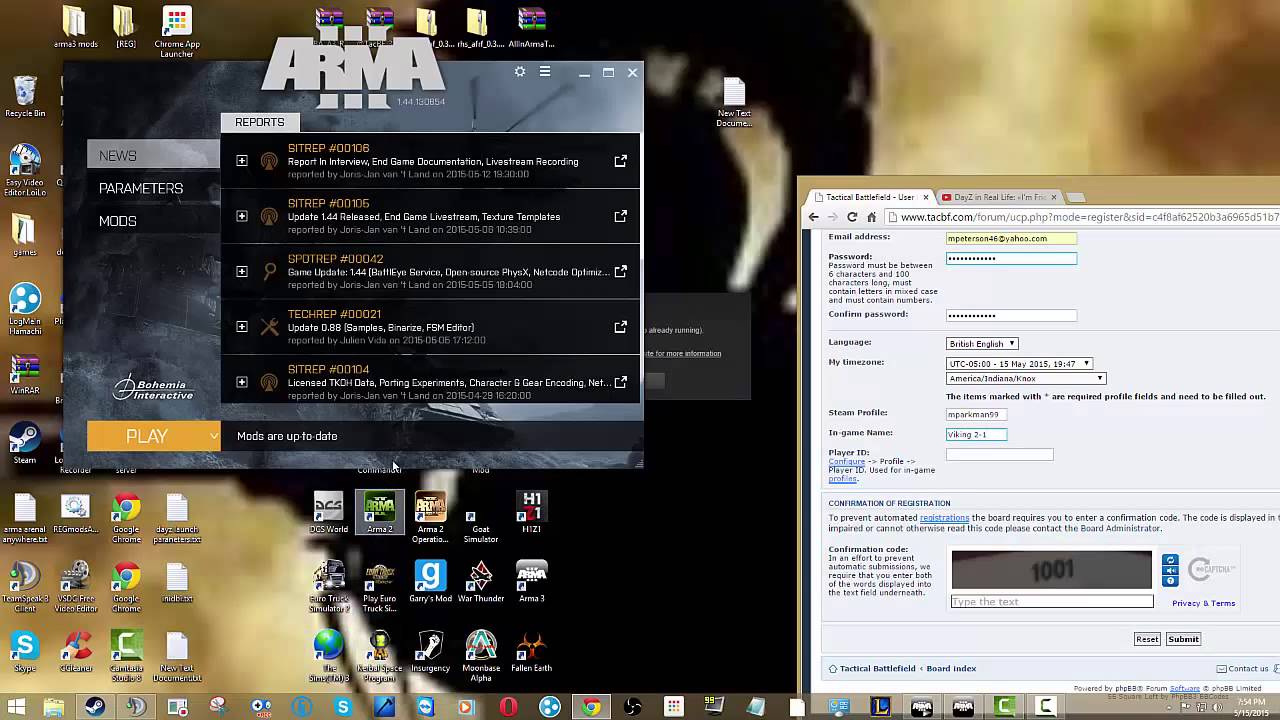Click the empty Player ID field
1280x720 pixels.
tap(999, 454)
